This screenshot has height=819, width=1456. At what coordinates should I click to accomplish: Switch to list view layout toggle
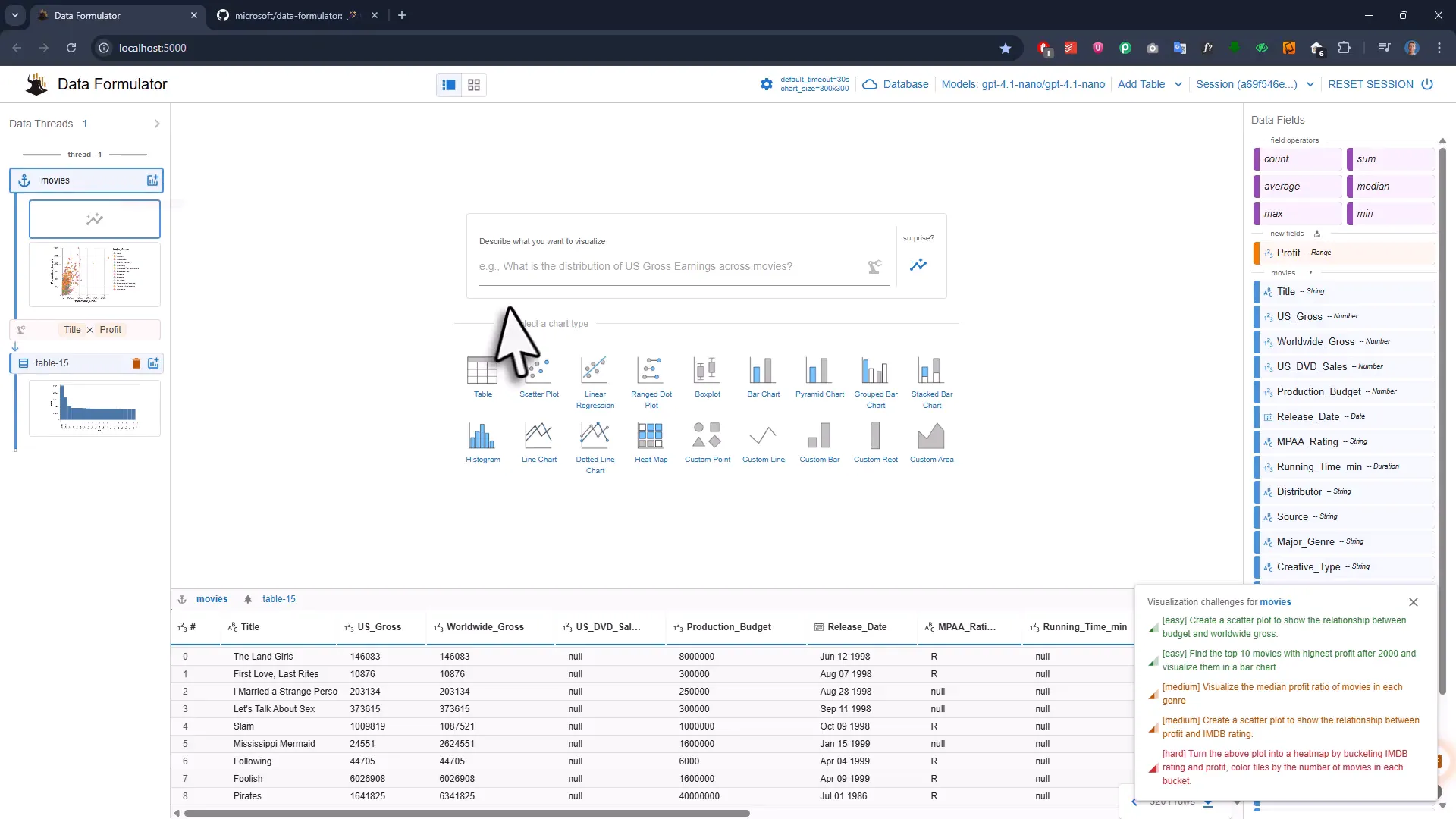[x=449, y=85]
